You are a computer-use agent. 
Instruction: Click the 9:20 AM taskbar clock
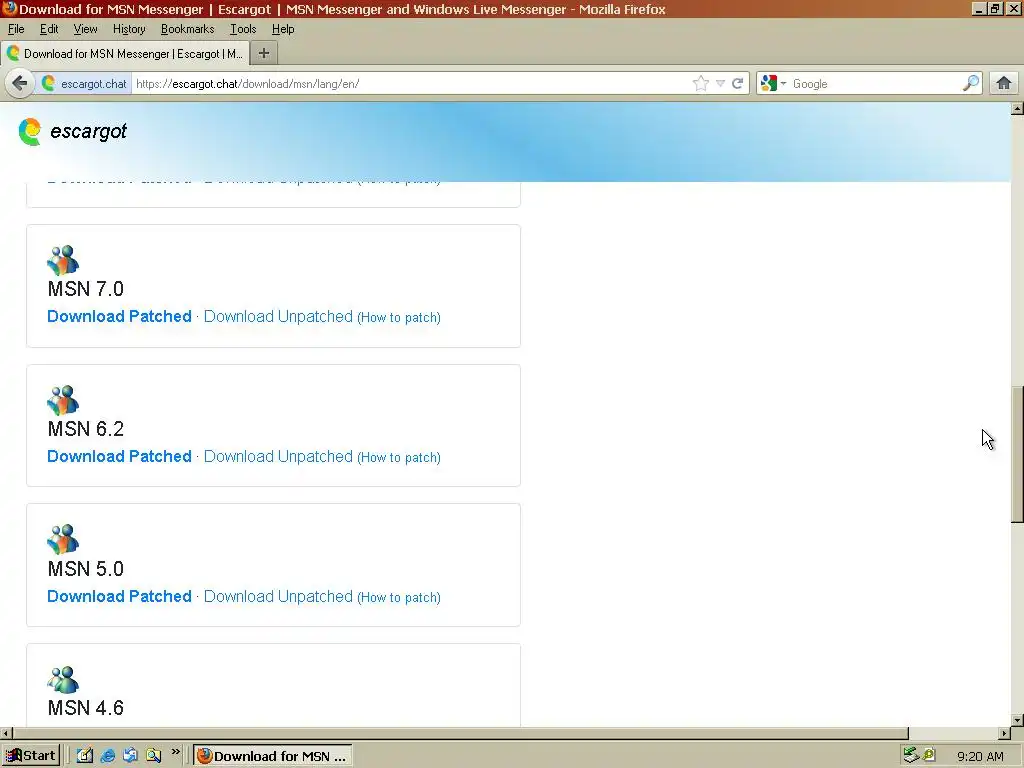(x=980, y=756)
